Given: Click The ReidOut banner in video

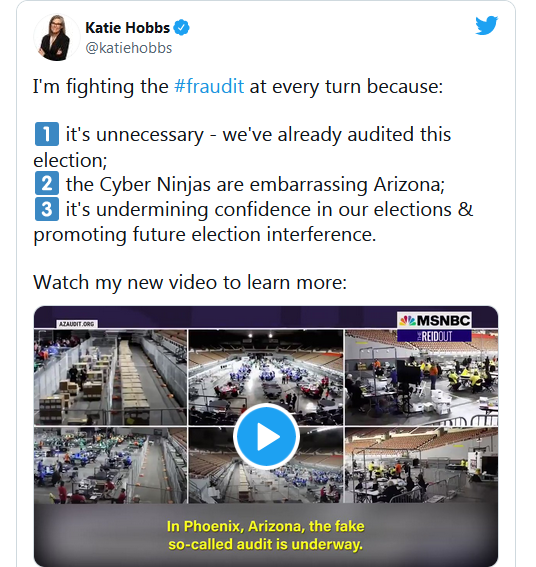Looking at the screenshot, I should point(434,336).
